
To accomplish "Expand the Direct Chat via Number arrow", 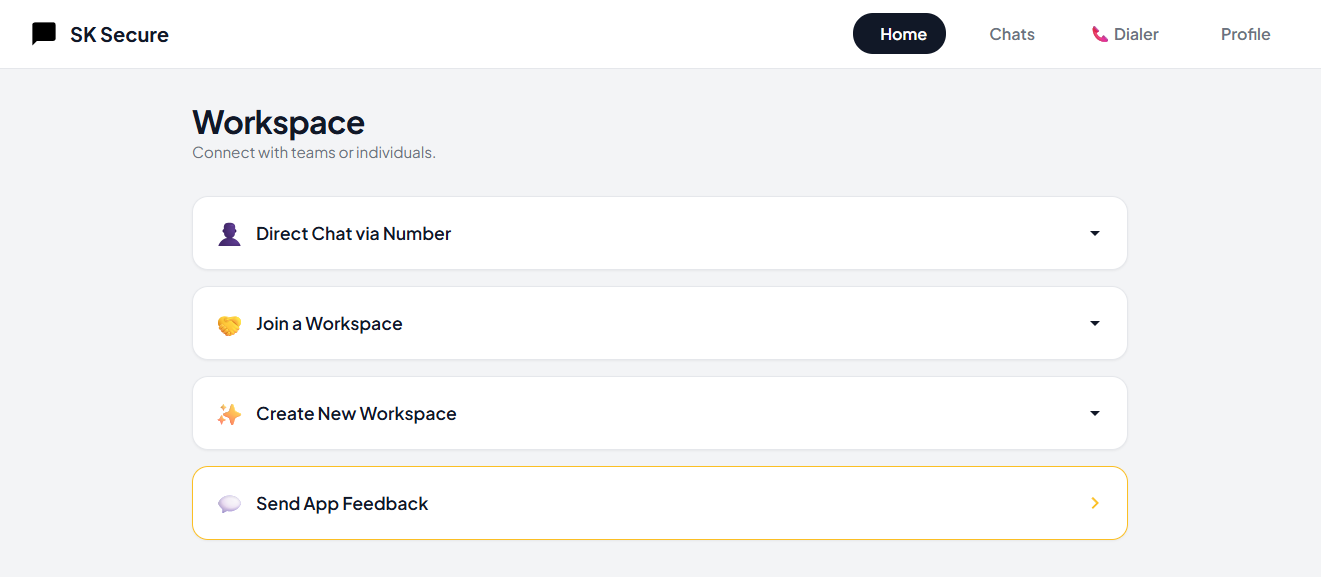I will tap(1095, 233).
